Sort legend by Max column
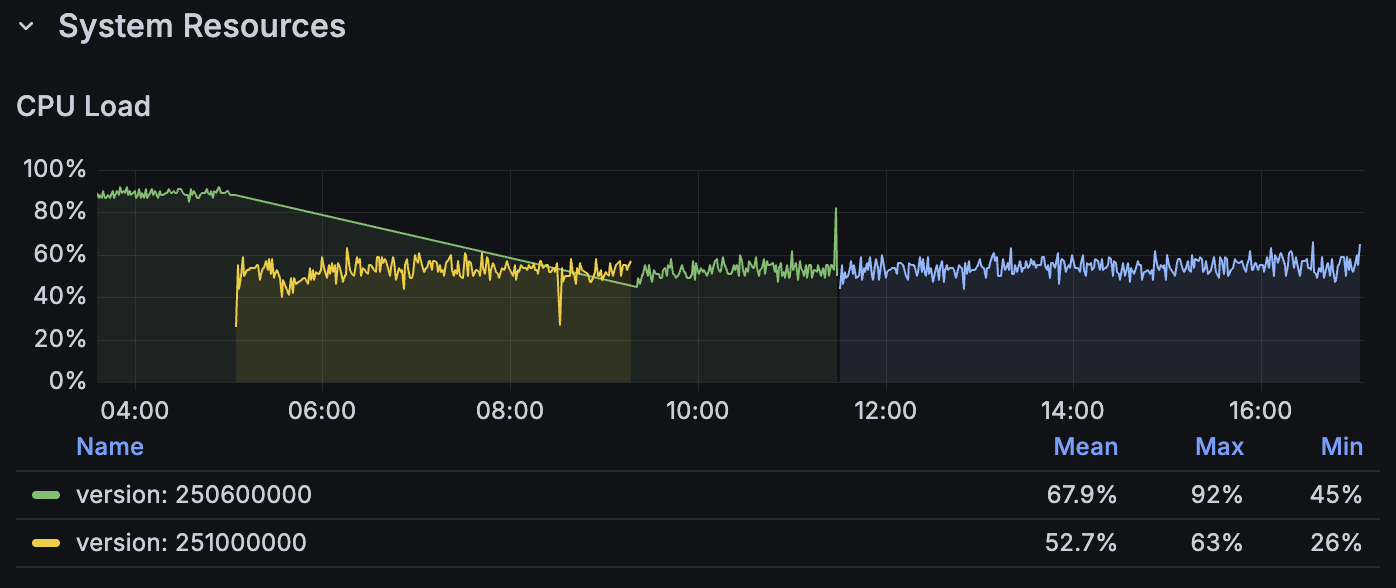 pyautogui.click(x=1219, y=446)
